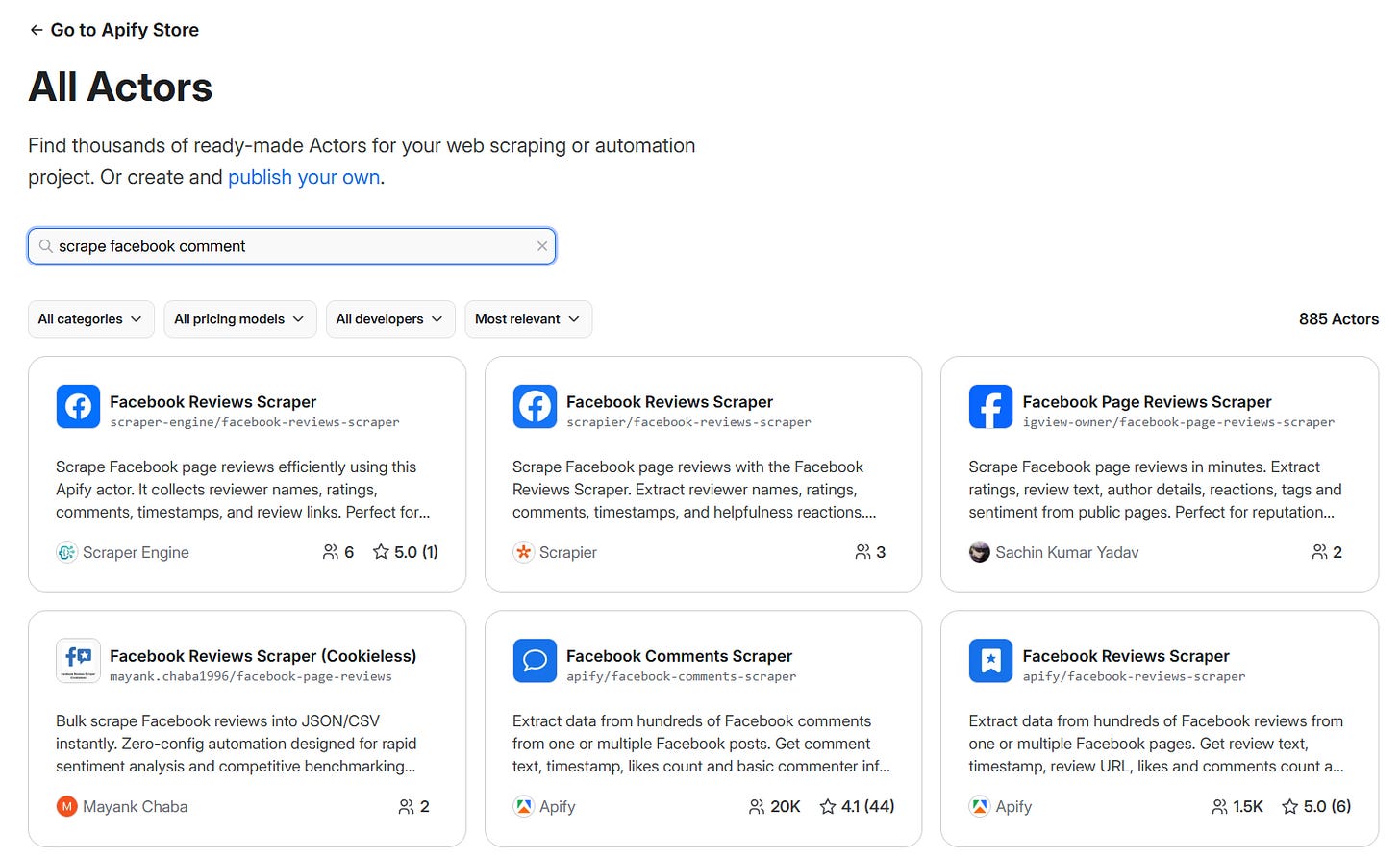Click the All Actors heading
Viewport: 1400px width, 859px height.
point(120,87)
